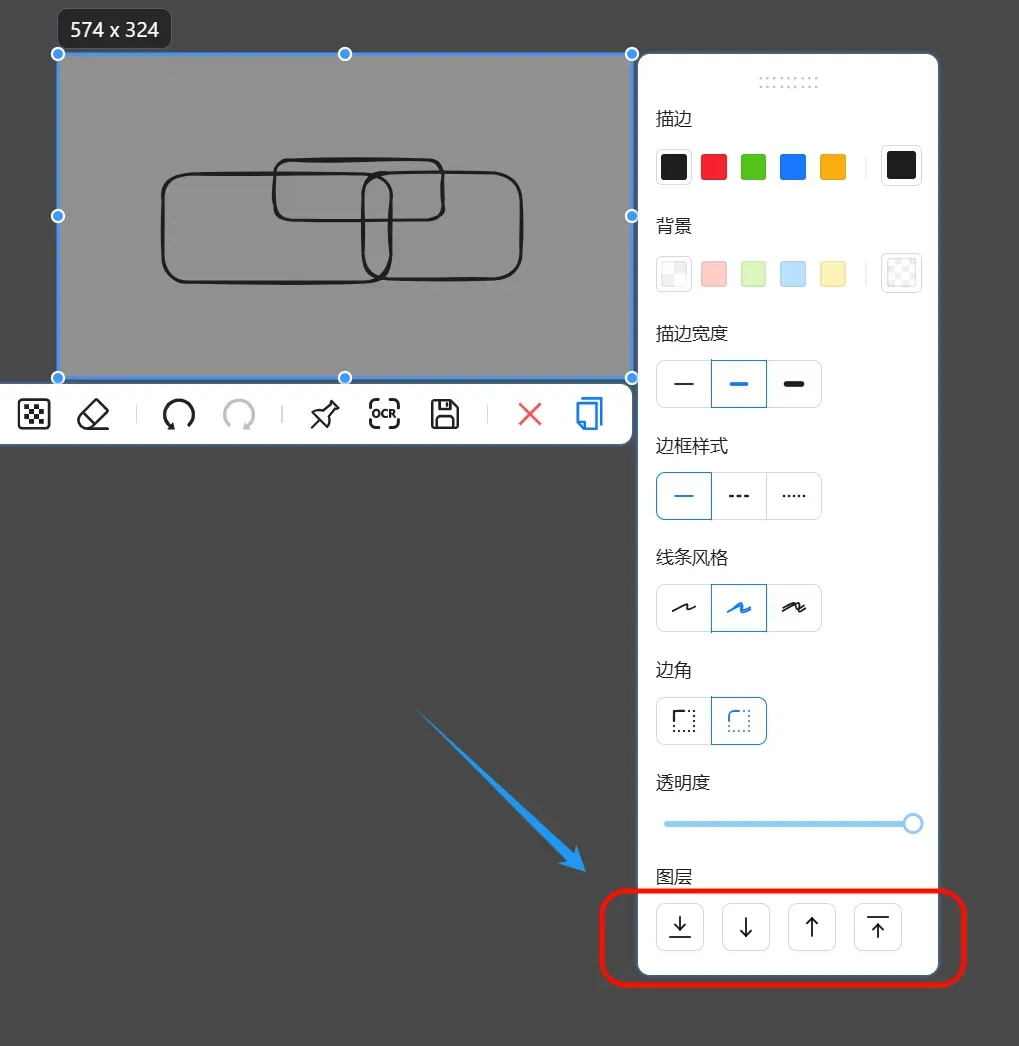
Task: Choose the thin stroke width
Action: point(684,384)
